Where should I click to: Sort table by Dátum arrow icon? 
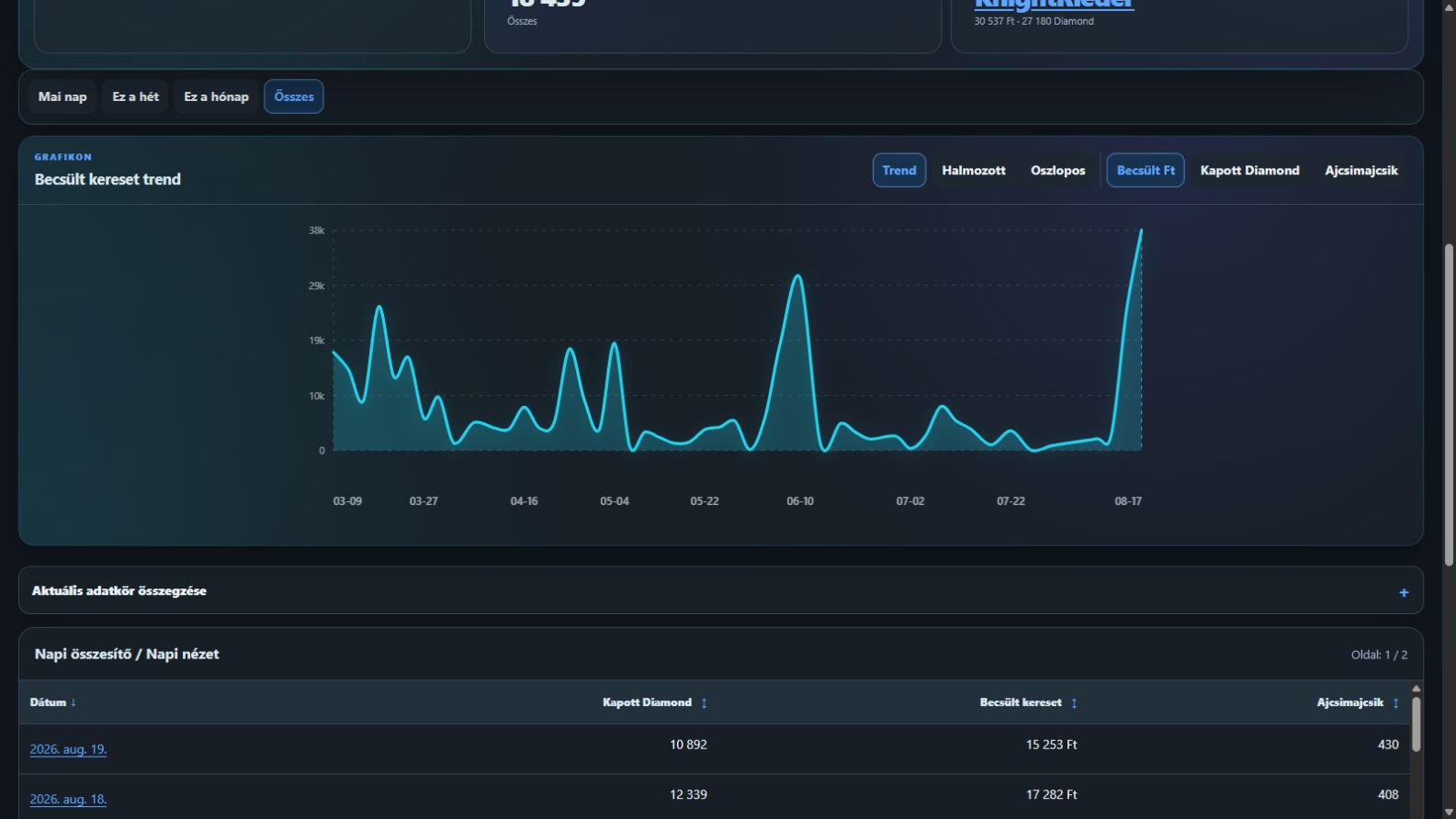tap(73, 702)
